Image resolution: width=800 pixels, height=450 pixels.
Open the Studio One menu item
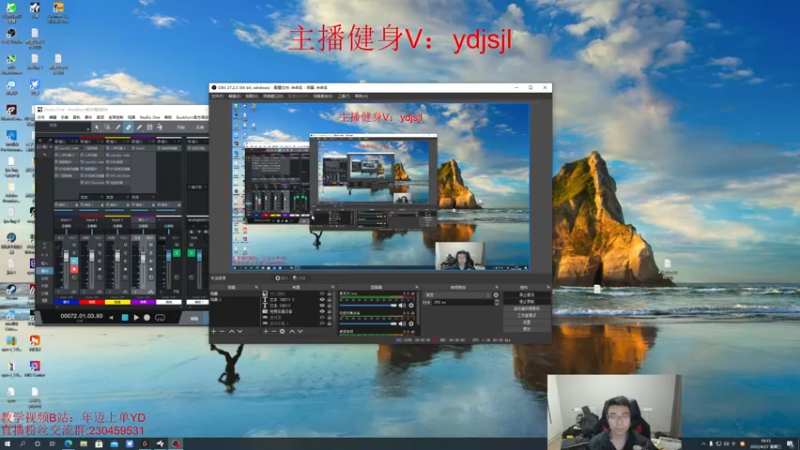(150, 117)
